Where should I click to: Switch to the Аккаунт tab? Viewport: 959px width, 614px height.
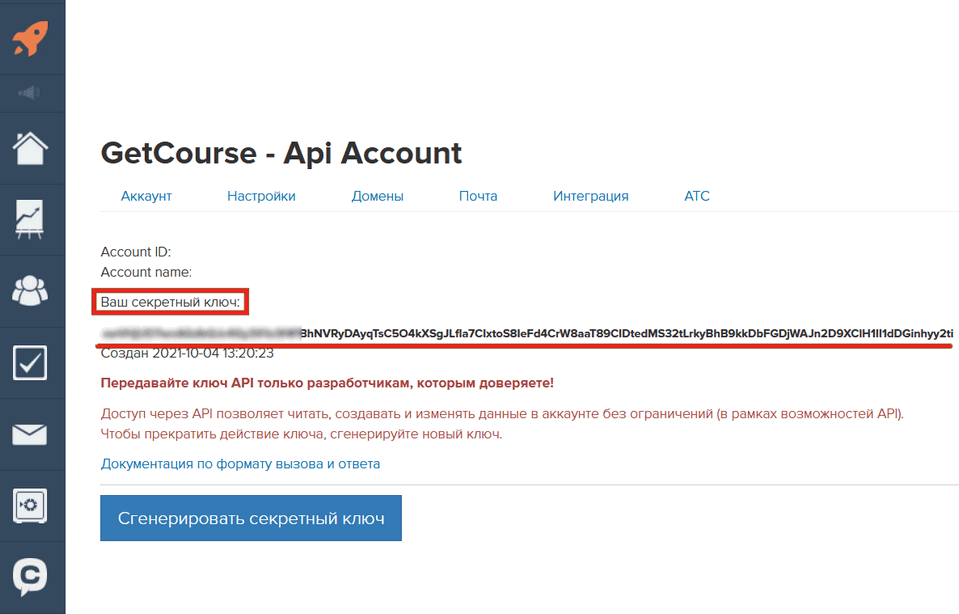pyautogui.click(x=146, y=196)
